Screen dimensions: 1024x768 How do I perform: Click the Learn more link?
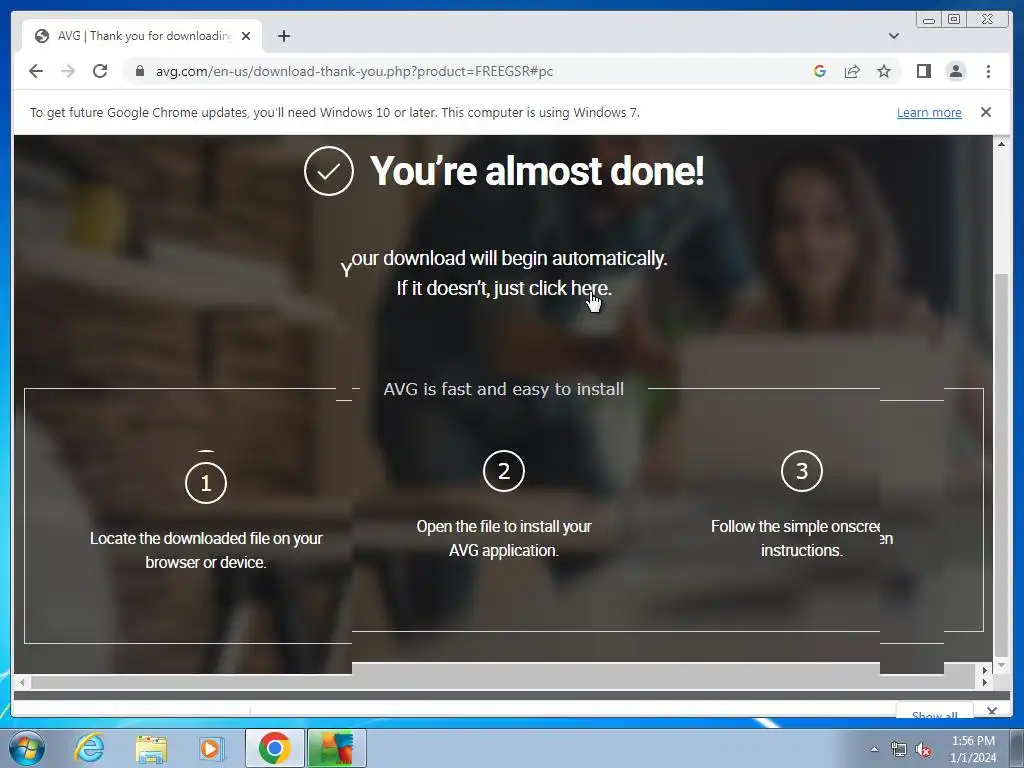(929, 112)
